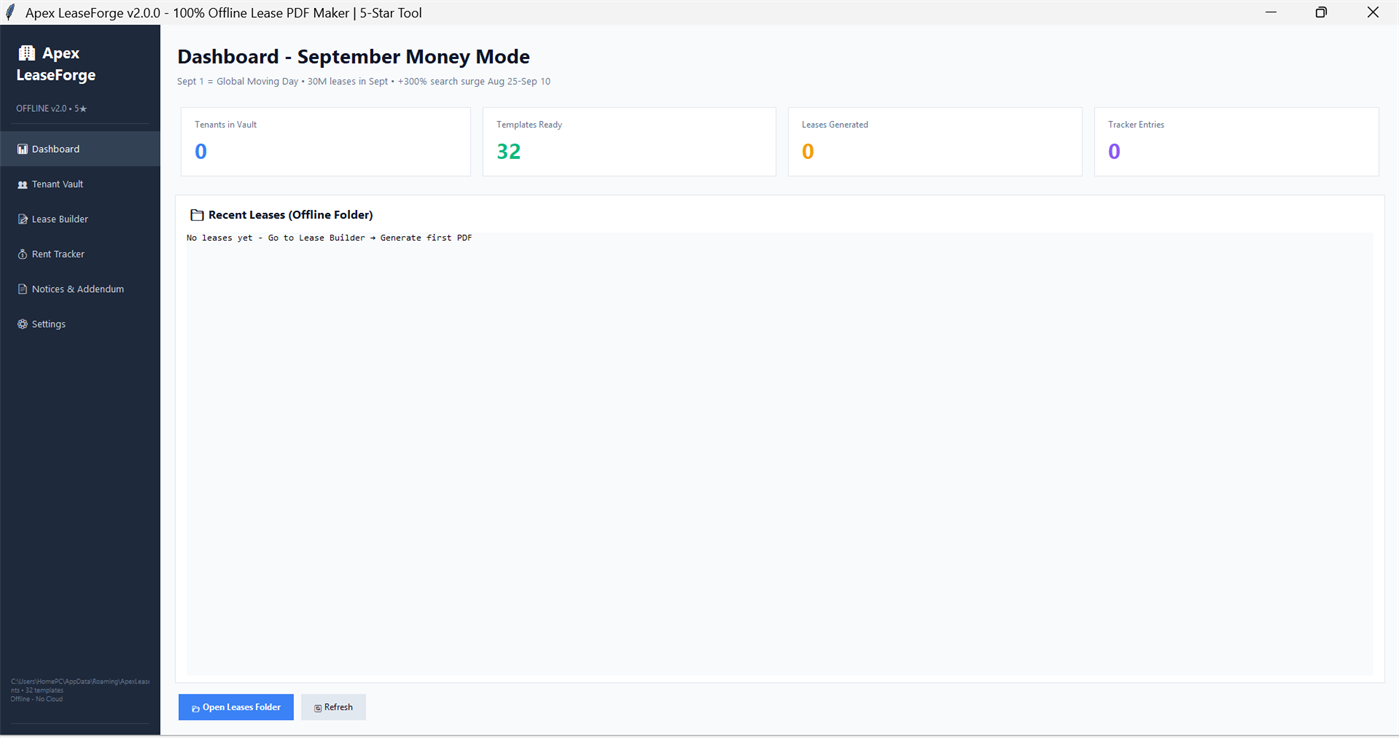Minimize the Apex LeaseForge window
This screenshot has width=1399, height=738.
(x=1271, y=13)
